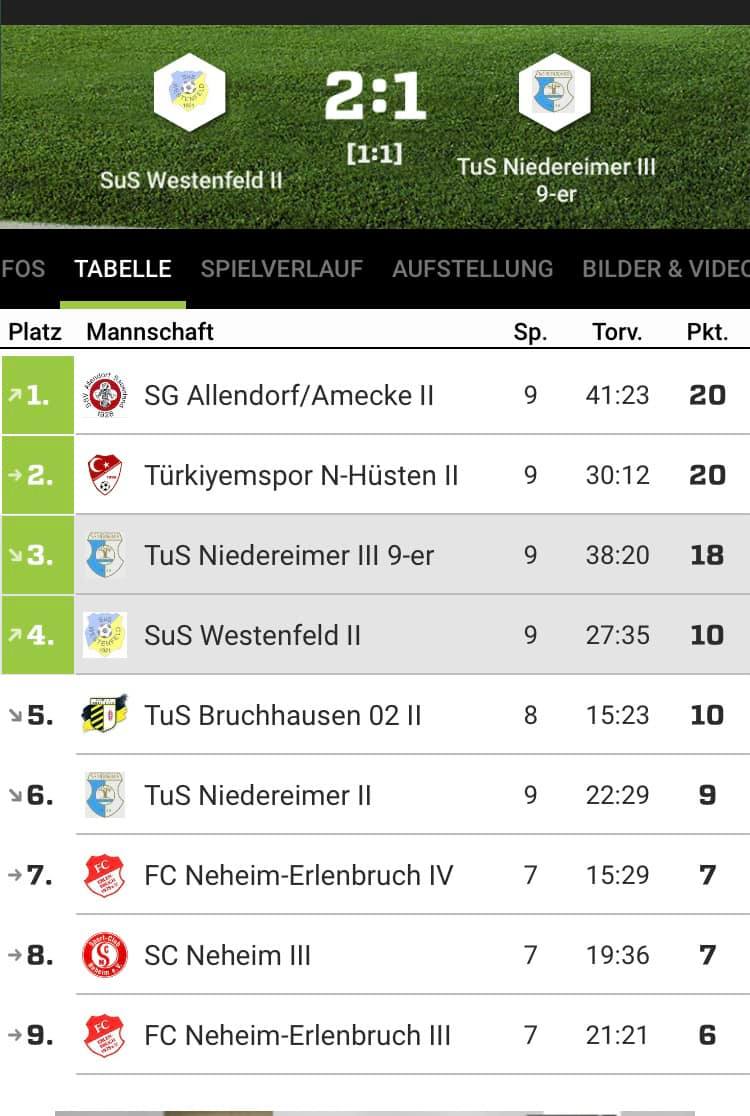Viewport: 750px width, 1116px height.
Task: Open Türkiyemspor N-Hüsten II team page
Action: pos(301,475)
